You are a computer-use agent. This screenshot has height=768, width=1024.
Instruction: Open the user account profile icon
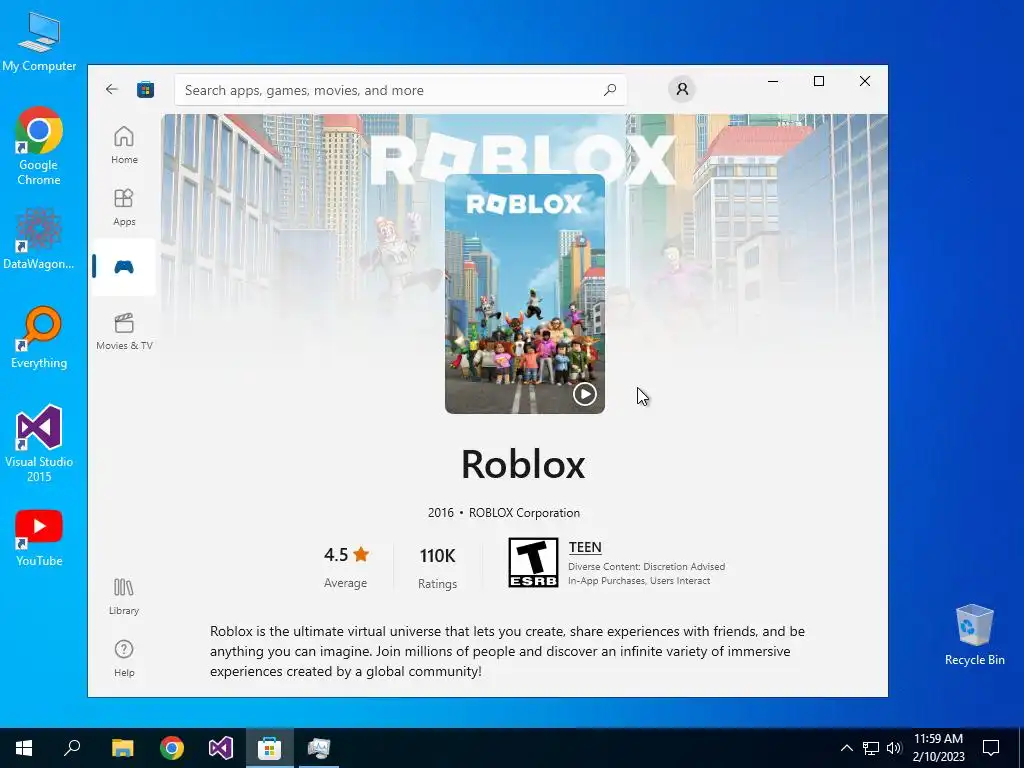682,89
